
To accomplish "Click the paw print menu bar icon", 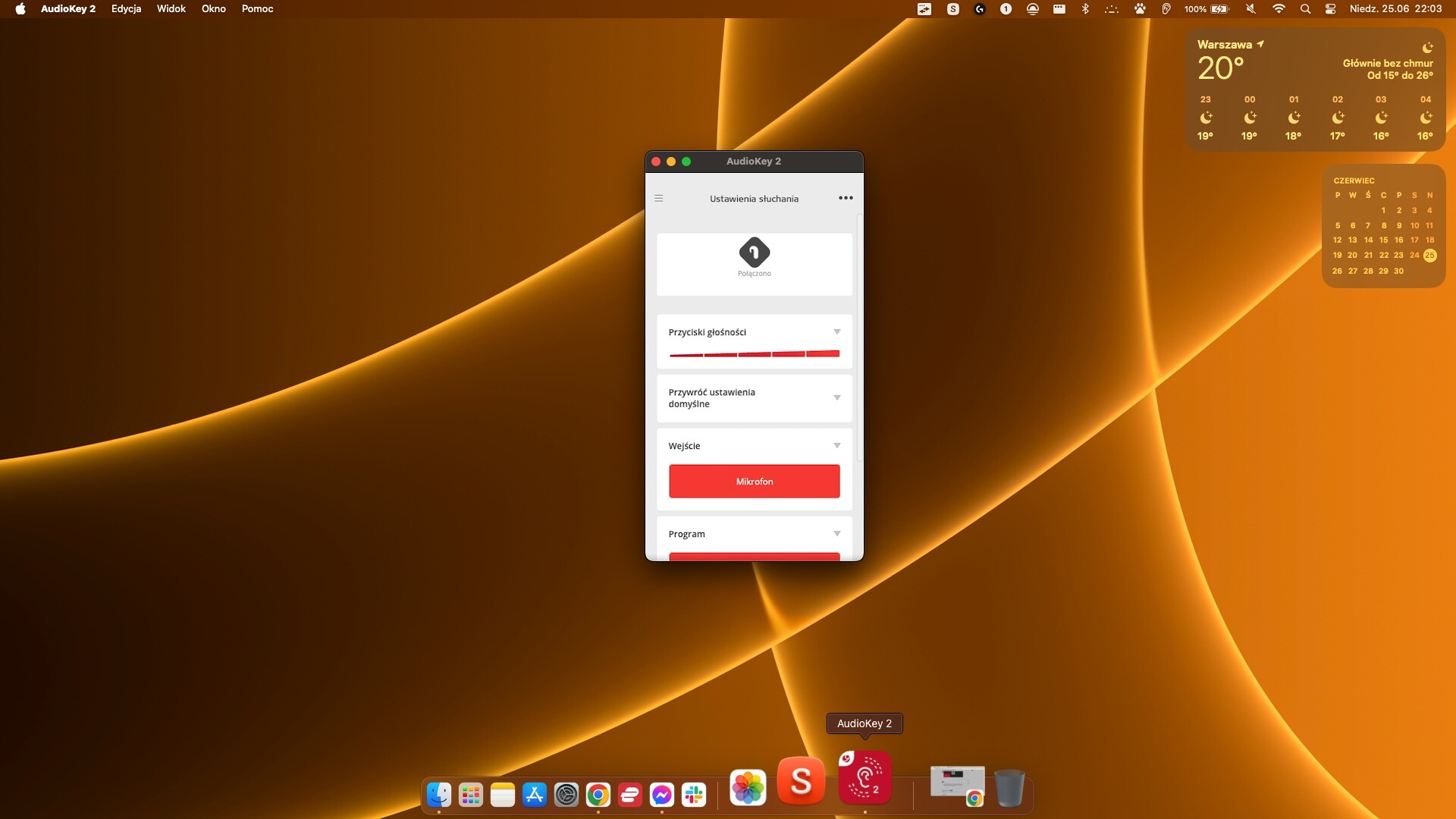I will click(1140, 9).
